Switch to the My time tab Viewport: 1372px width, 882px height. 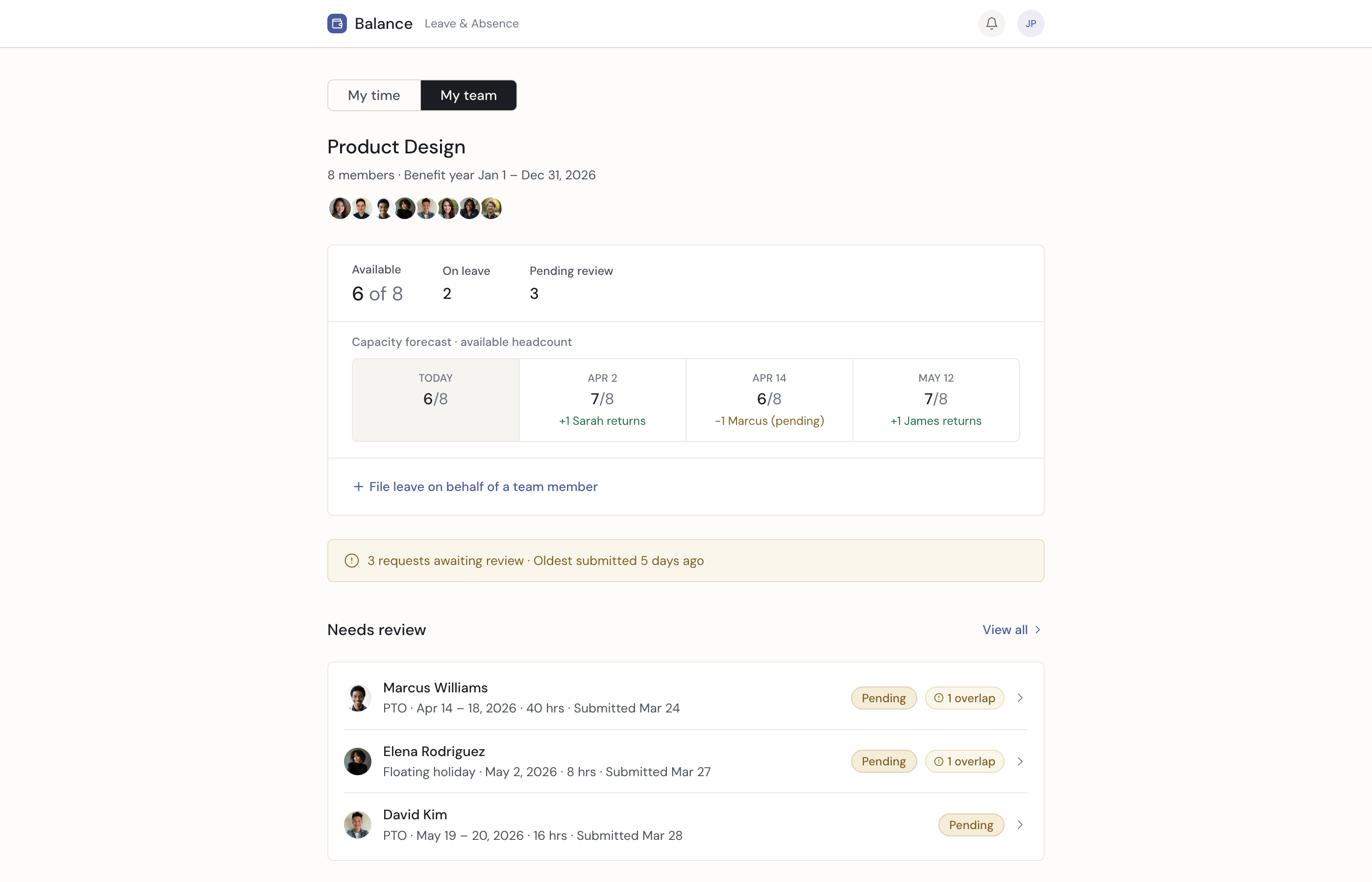click(x=373, y=95)
